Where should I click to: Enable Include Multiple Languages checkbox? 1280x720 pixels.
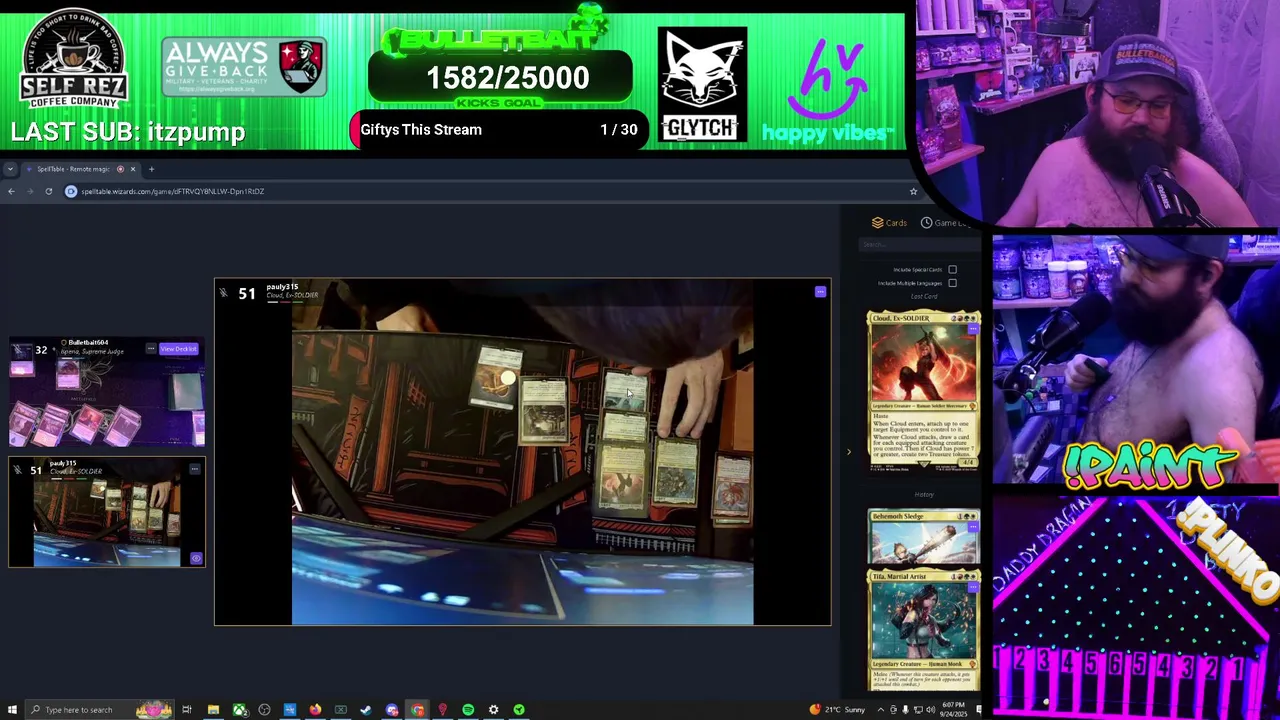pyautogui.click(x=952, y=283)
